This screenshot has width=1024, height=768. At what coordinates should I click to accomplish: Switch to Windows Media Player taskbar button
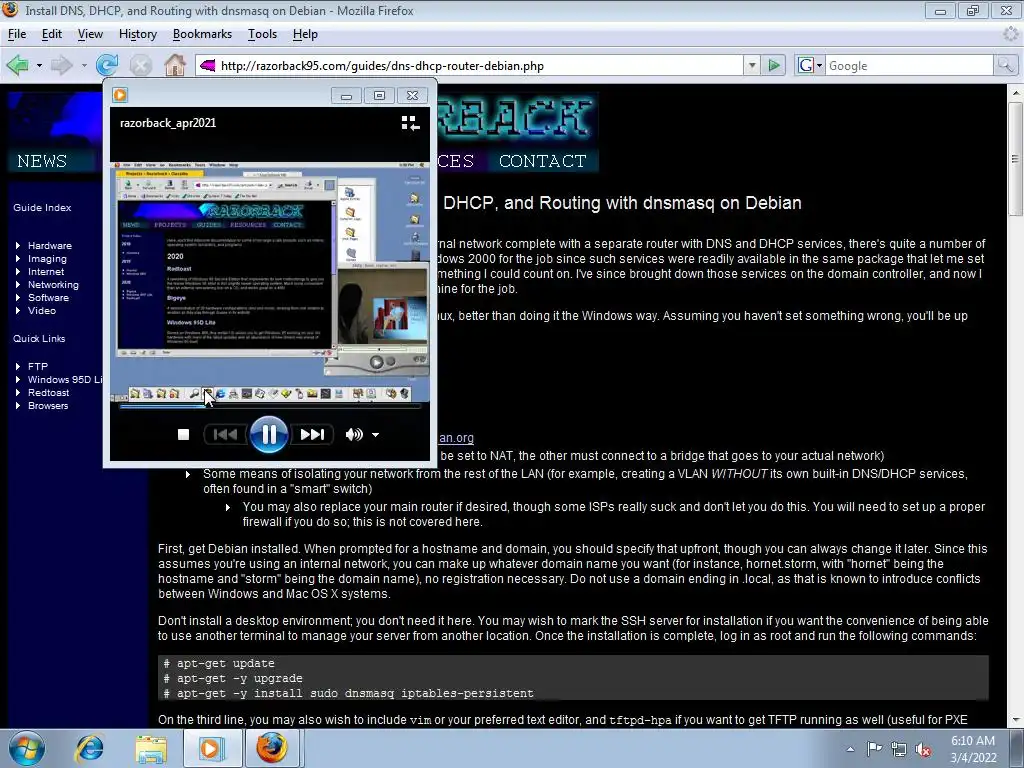pos(212,748)
